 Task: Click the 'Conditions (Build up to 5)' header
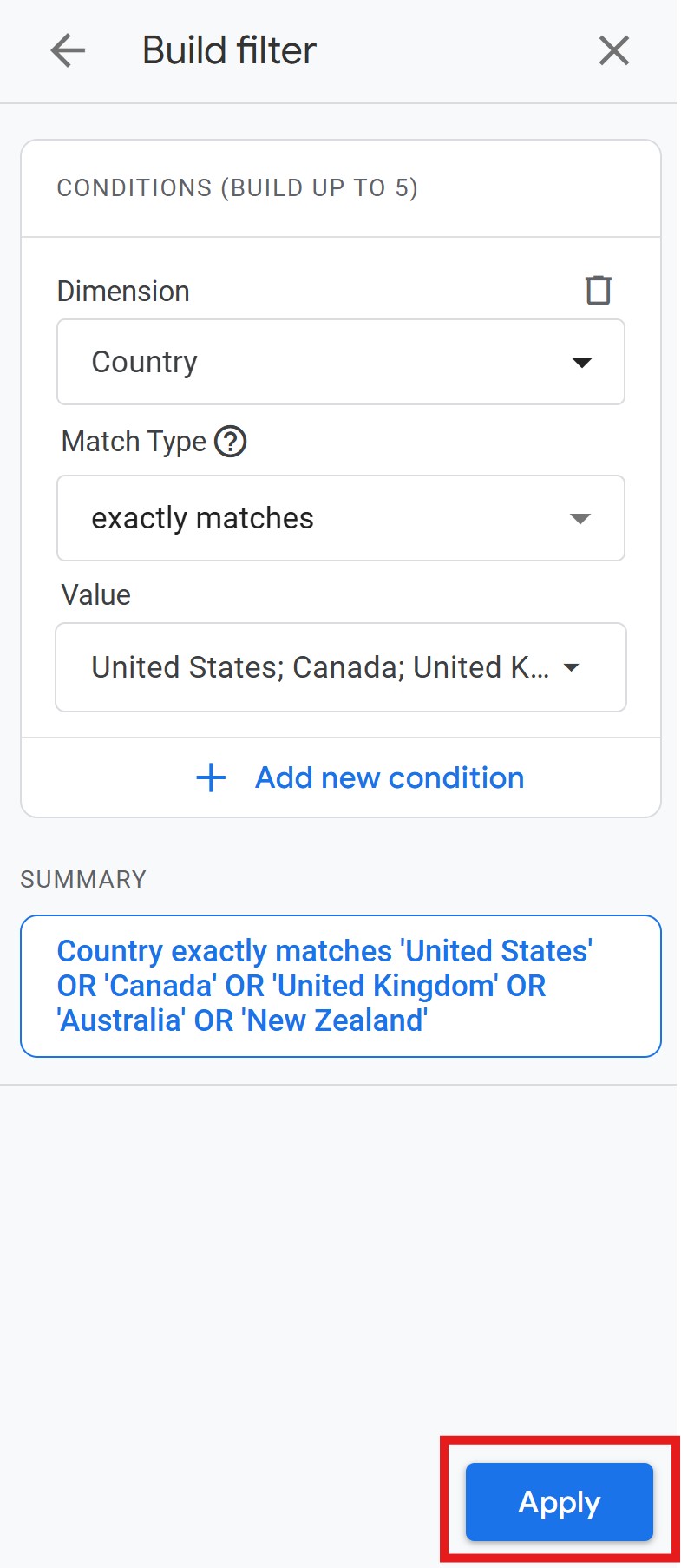click(x=237, y=187)
